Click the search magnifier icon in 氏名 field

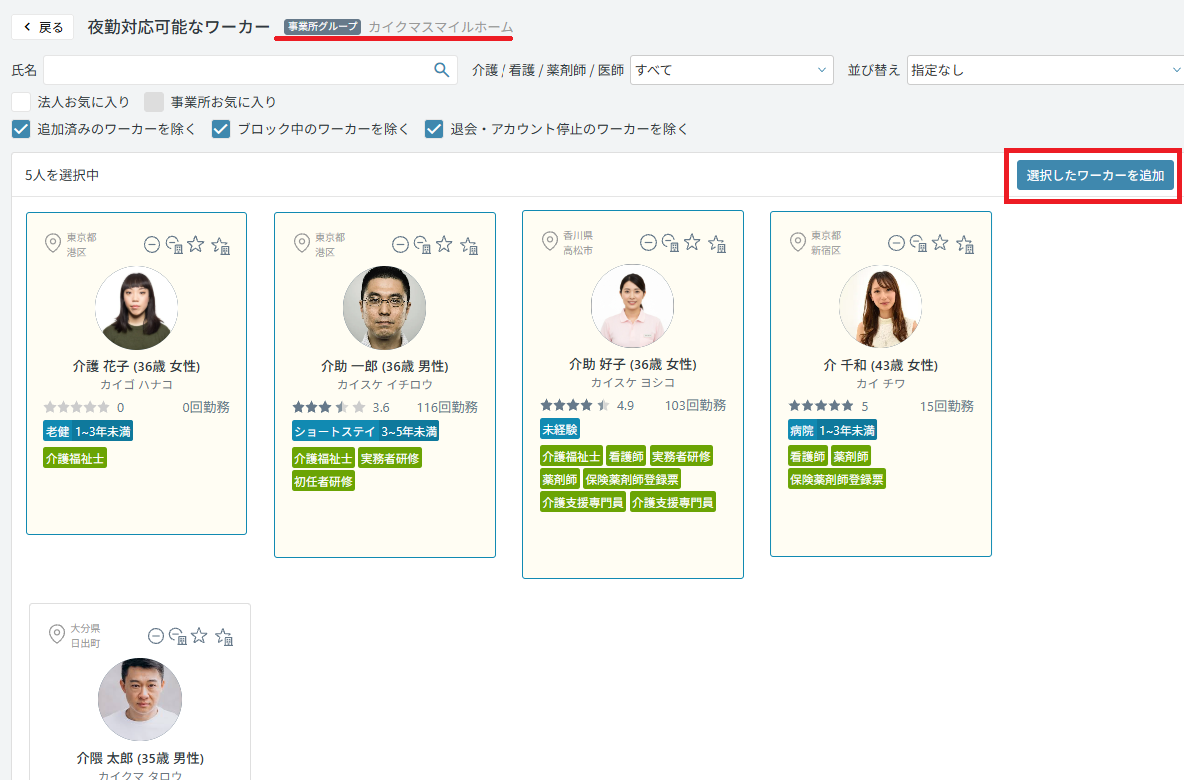tap(442, 70)
